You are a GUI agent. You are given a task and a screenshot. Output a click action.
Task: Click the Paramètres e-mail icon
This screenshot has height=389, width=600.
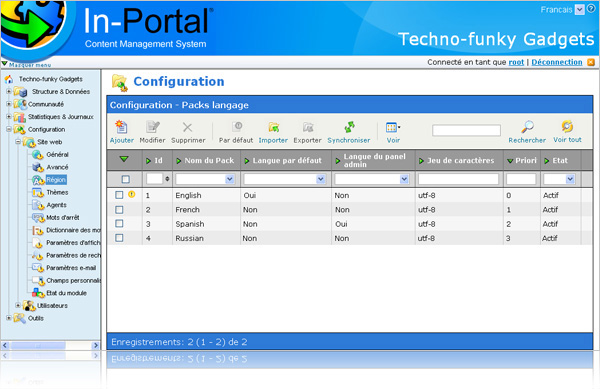click(38, 268)
